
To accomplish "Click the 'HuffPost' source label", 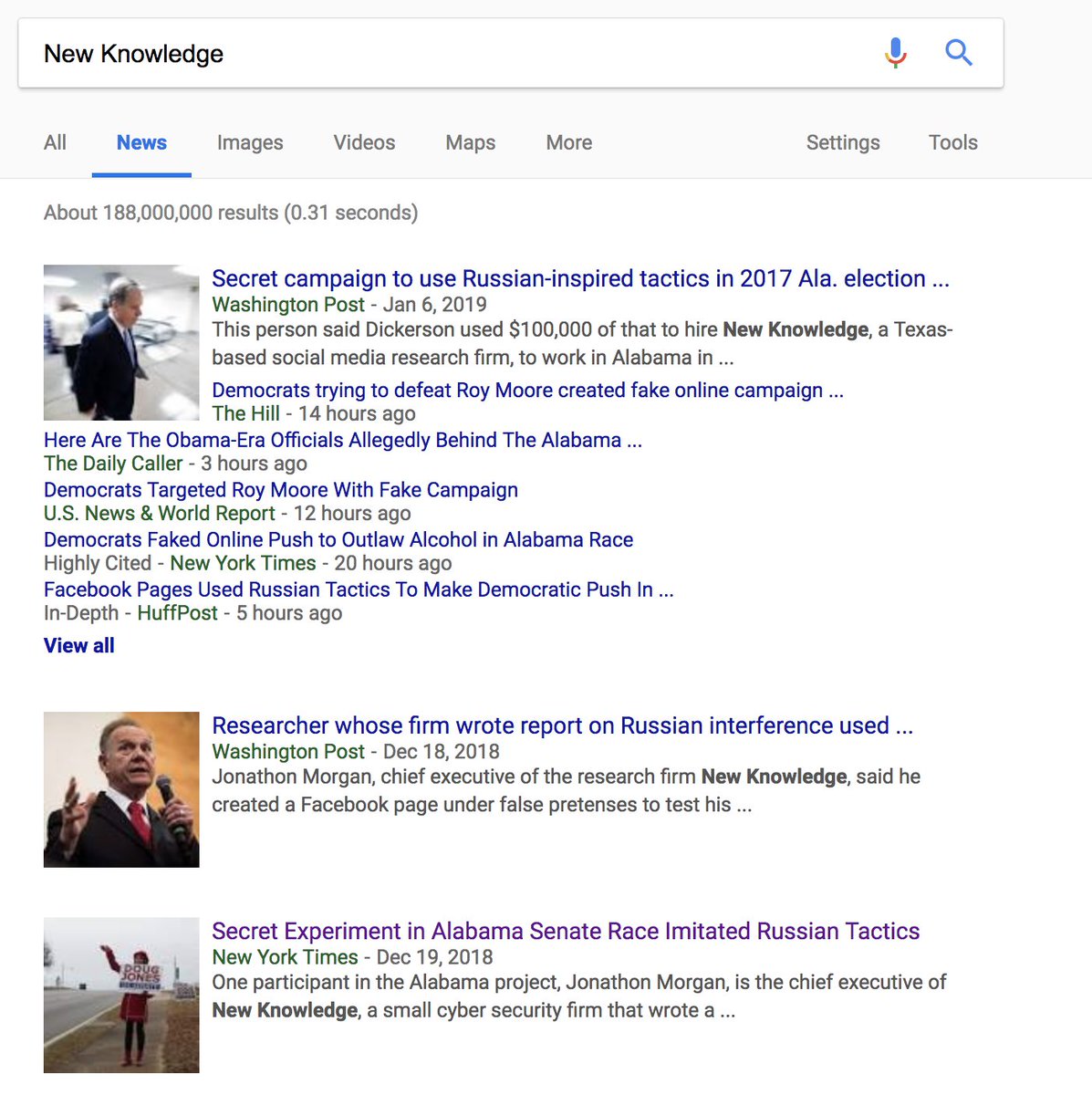I will click(178, 613).
